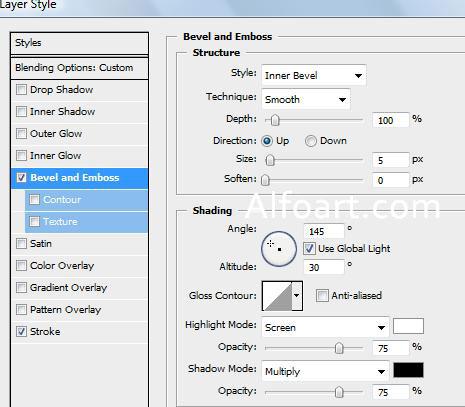Select the Up direction radio button

[x=267, y=141]
